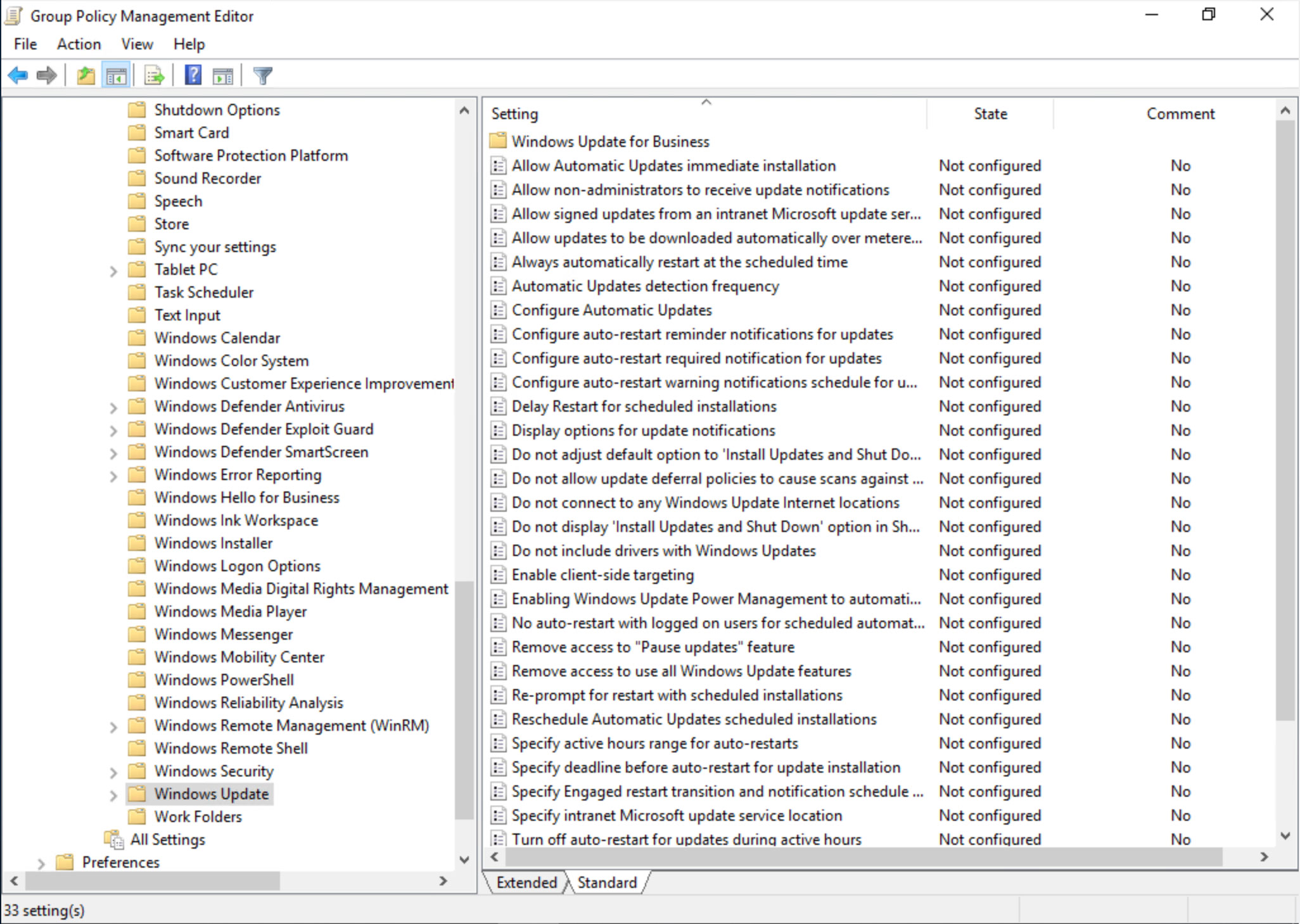Expand the Windows Update tree node
The height and width of the screenshot is (924, 1300).
point(113,795)
